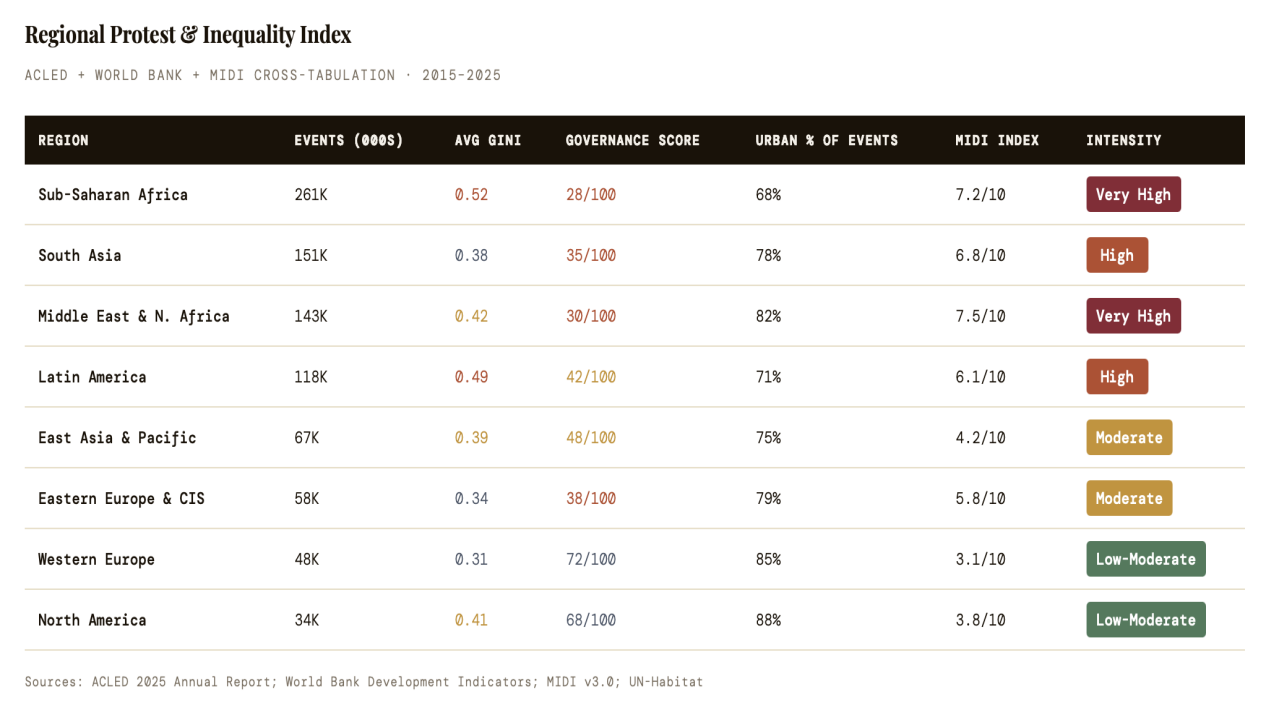Click East Asia & Pacific's Moderate badge
Image resolution: width=1266 pixels, height=713 pixels.
click(x=1129, y=438)
